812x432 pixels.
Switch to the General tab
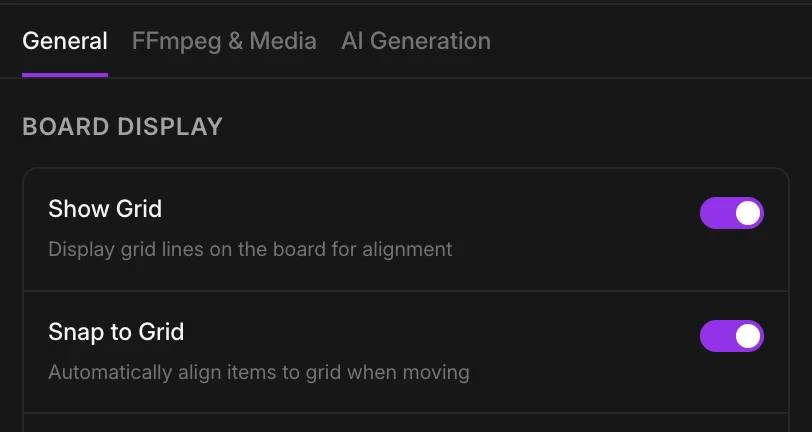click(x=65, y=41)
